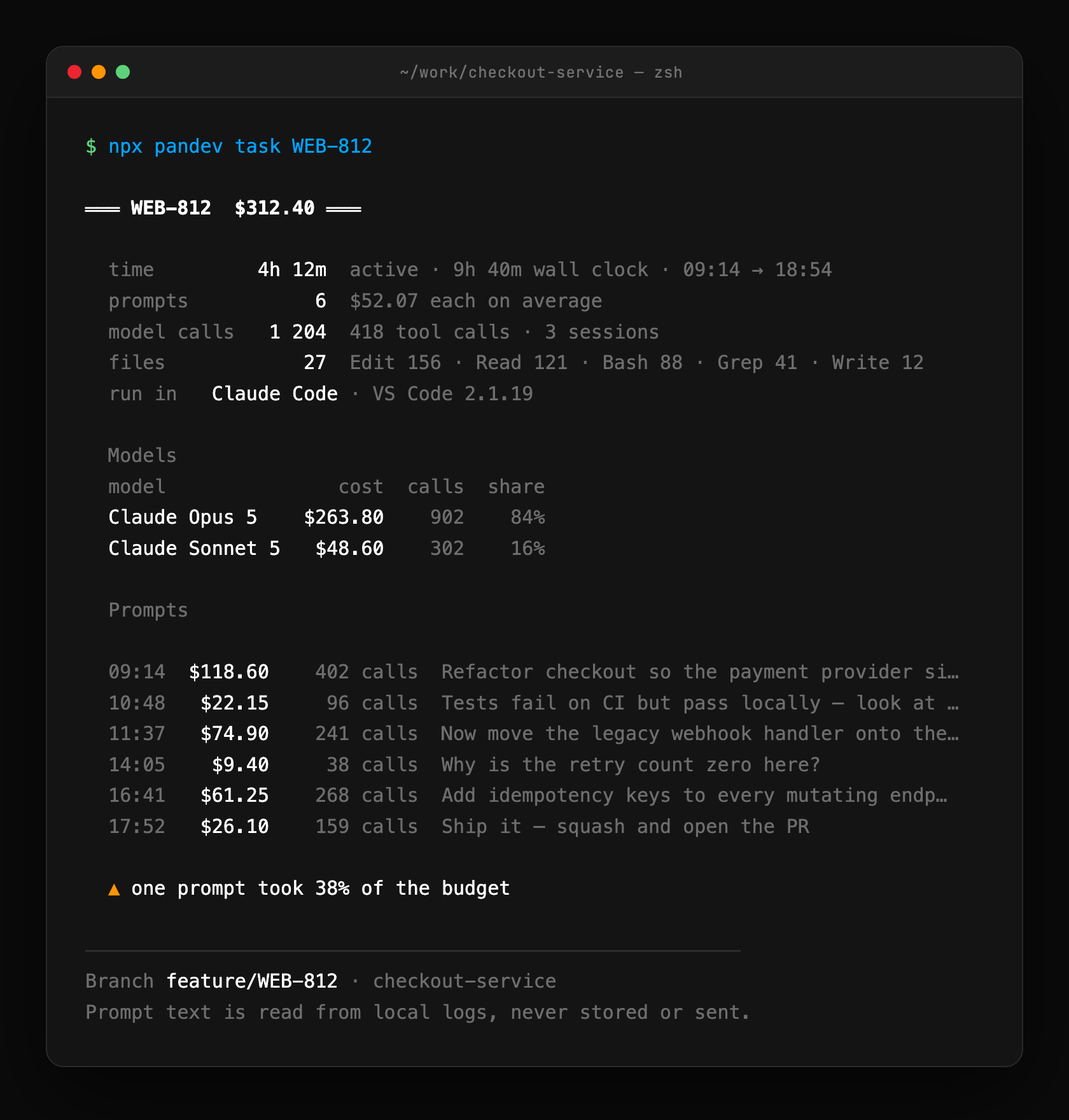The image size is (1069, 1120).
Task: Click 'Why is the retry count zero here?'
Action: pos(631,765)
